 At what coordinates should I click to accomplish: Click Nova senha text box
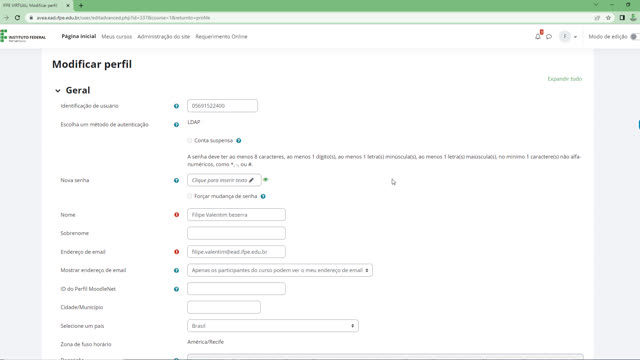[224, 180]
